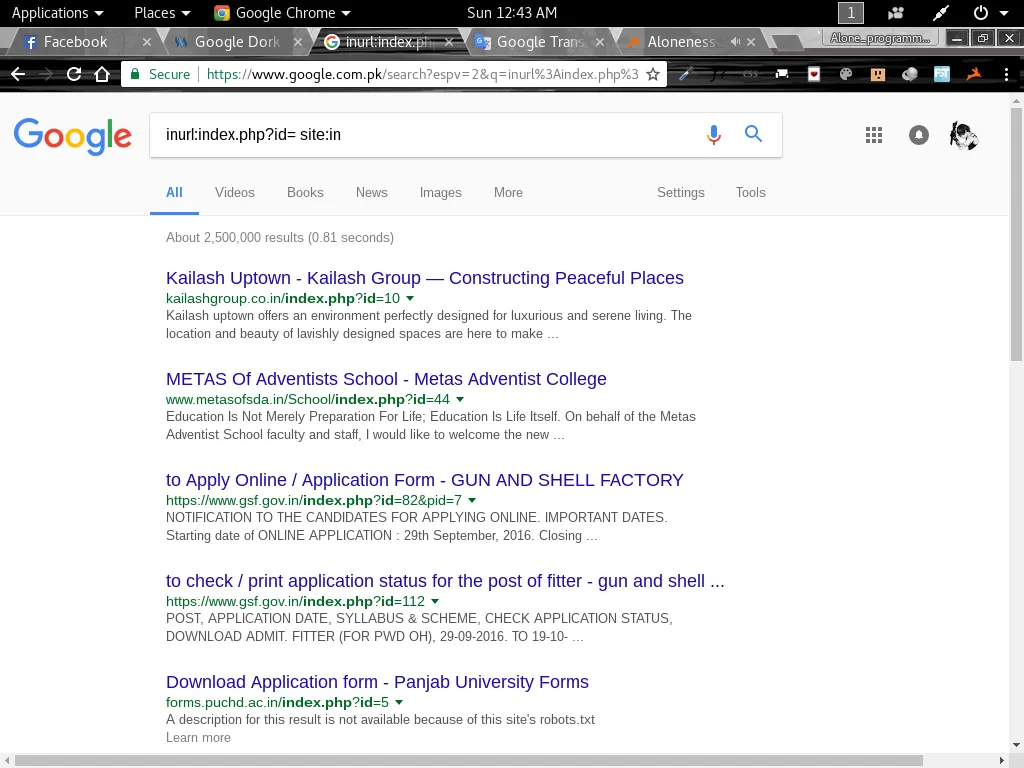Open the Google apps grid
This screenshot has height=768, width=1024.
click(x=874, y=135)
